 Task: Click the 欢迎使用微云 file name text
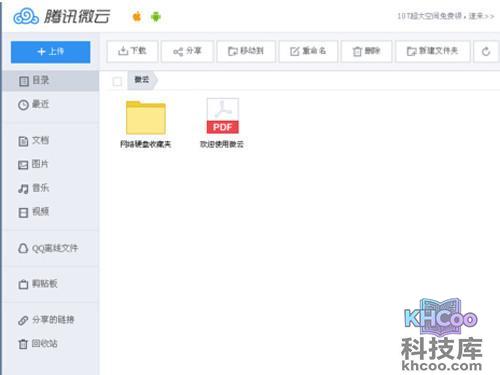pos(222,144)
